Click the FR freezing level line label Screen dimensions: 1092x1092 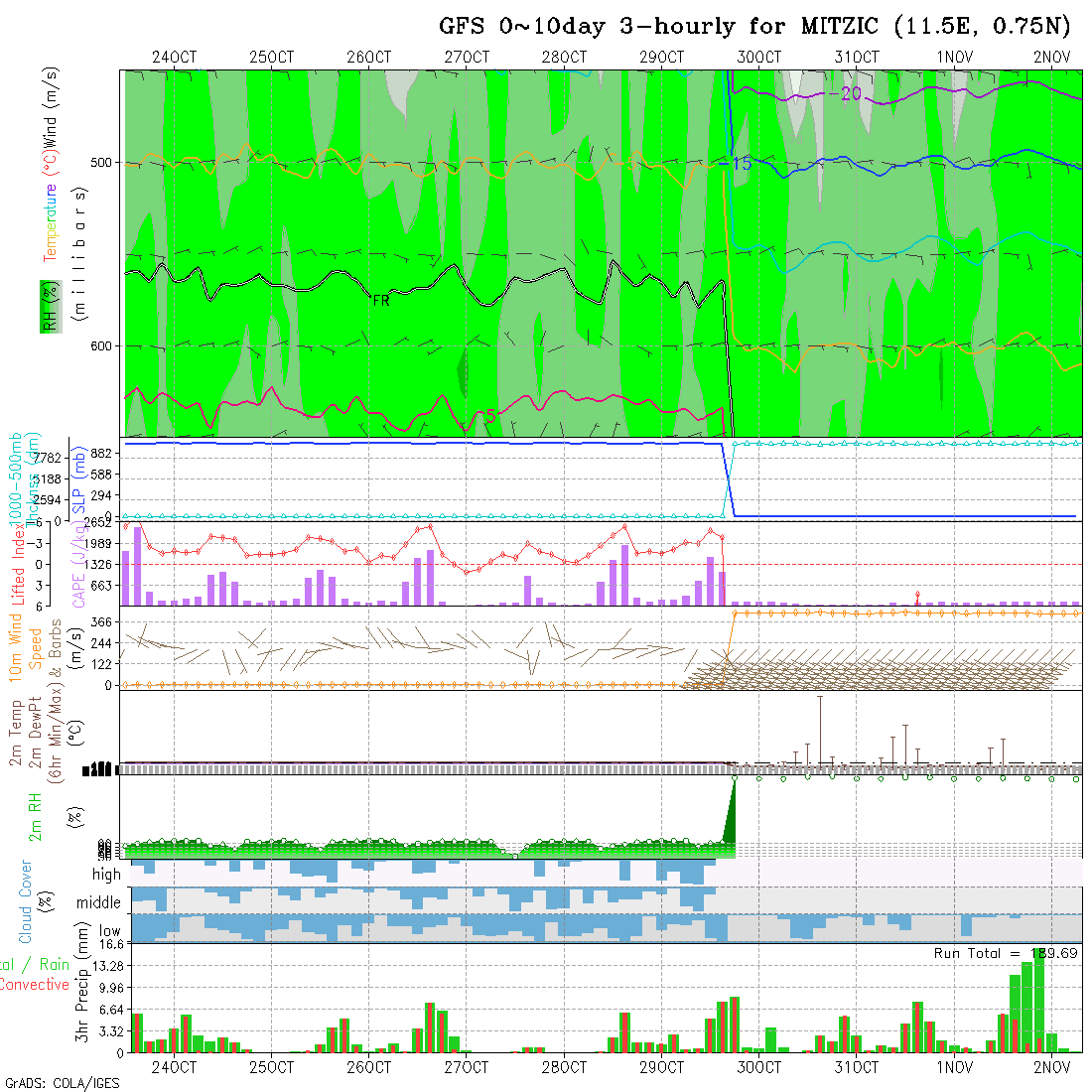381,299
